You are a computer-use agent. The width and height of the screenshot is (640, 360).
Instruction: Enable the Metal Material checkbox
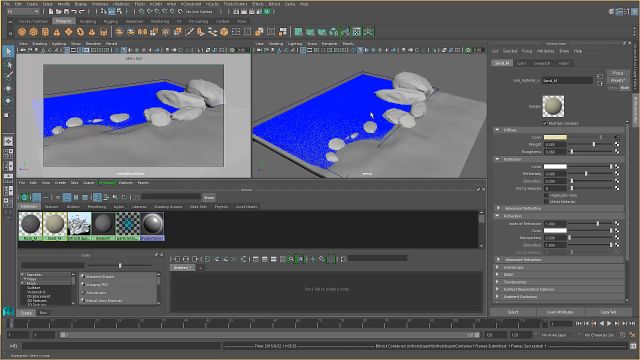tap(546, 201)
